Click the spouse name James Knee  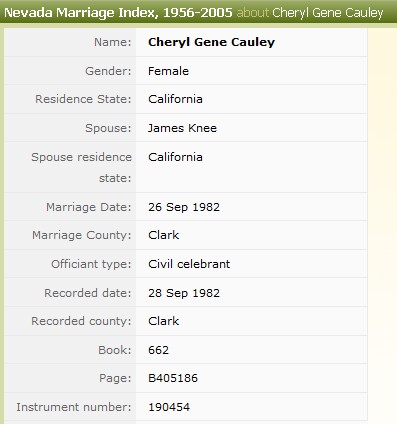[x=182, y=128]
